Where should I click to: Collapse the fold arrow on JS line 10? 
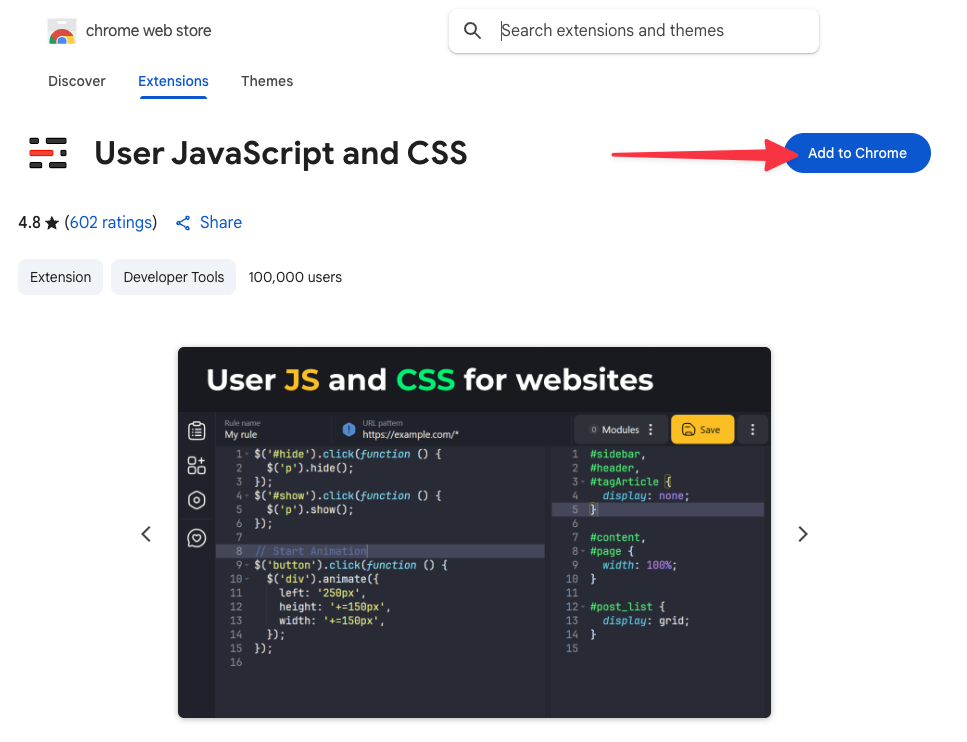pyautogui.click(x=247, y=579)
